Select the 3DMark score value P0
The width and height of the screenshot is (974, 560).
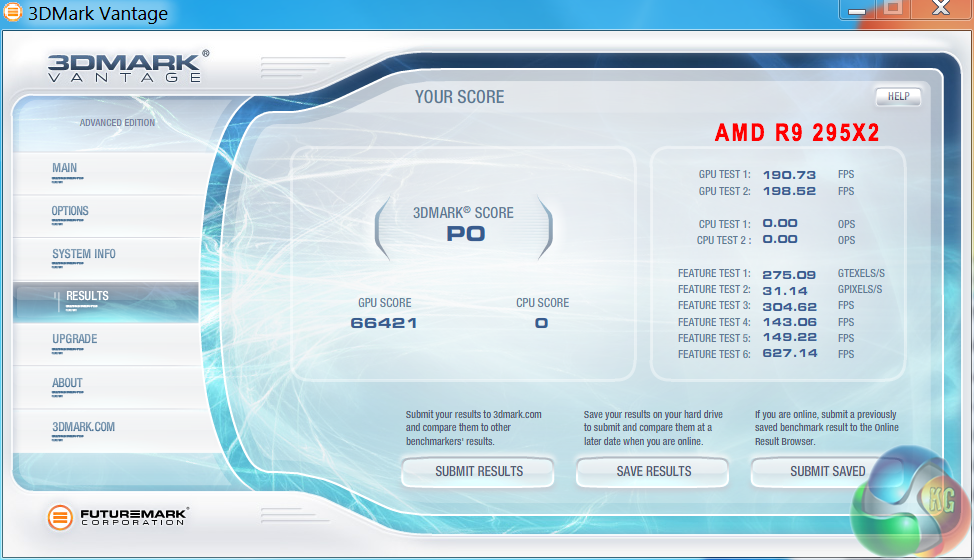[x=466, y=234]
